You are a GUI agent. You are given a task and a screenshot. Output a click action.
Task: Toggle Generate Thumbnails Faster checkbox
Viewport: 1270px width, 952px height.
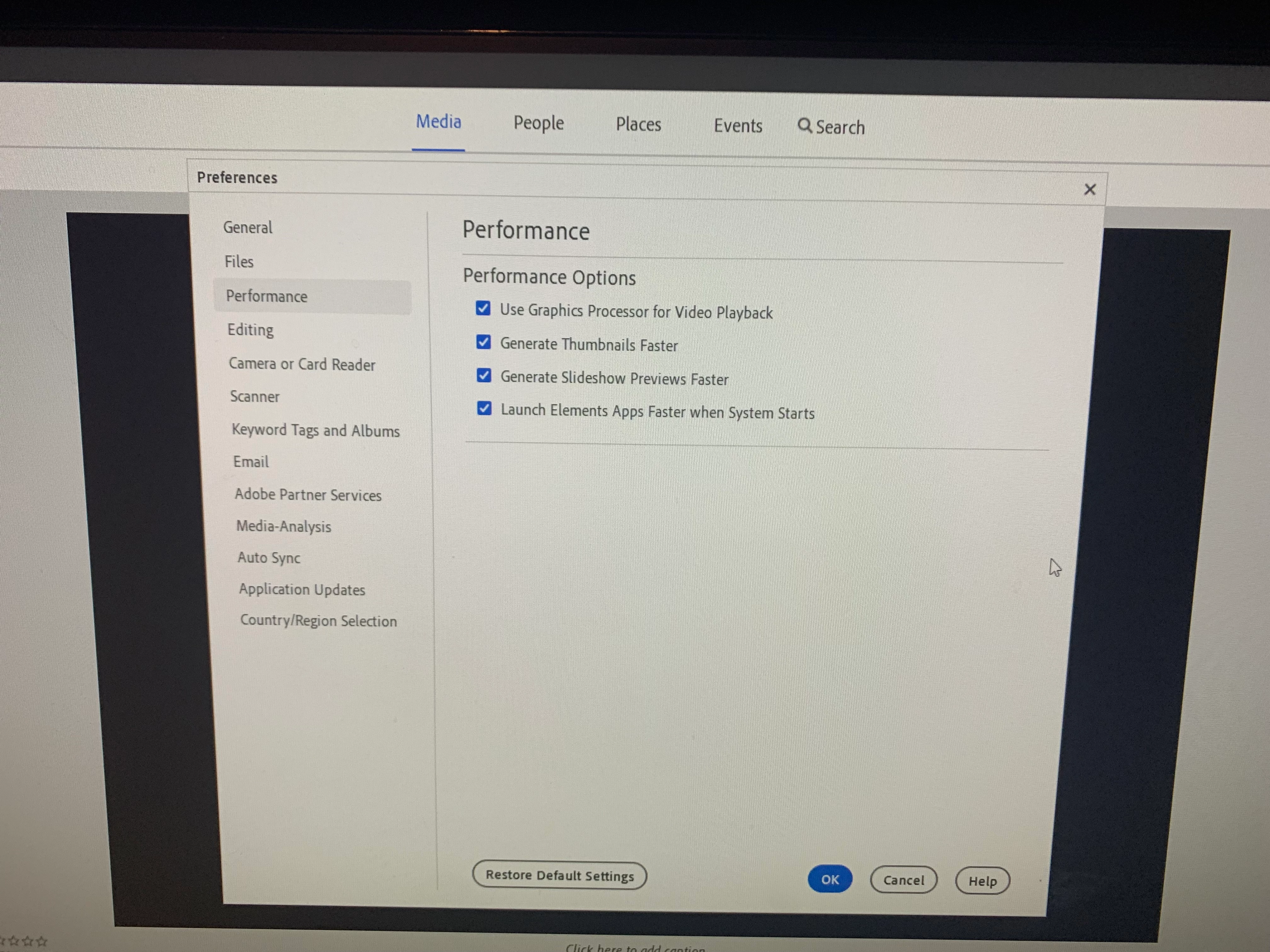pos(483,343)
